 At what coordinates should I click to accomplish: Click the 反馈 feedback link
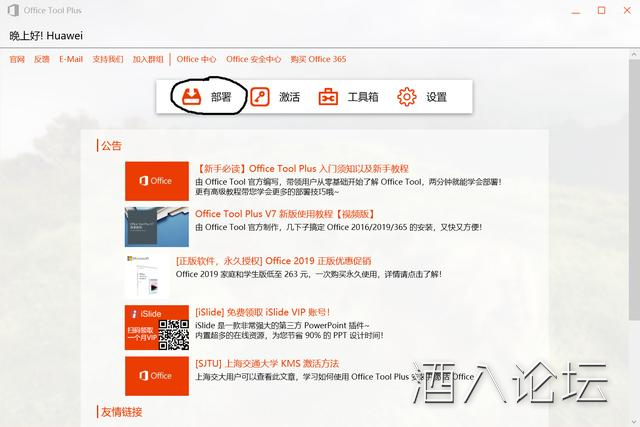pos(42,59)
